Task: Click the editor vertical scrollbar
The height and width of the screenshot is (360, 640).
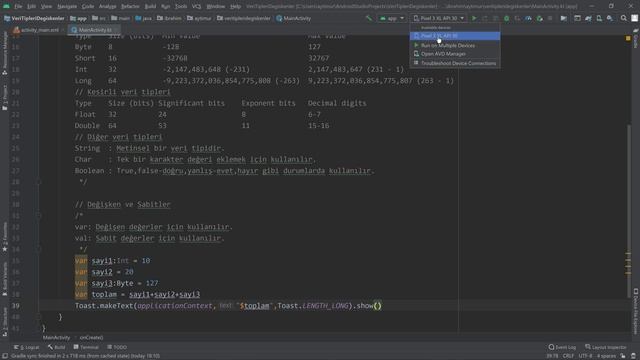Action: 629,212
